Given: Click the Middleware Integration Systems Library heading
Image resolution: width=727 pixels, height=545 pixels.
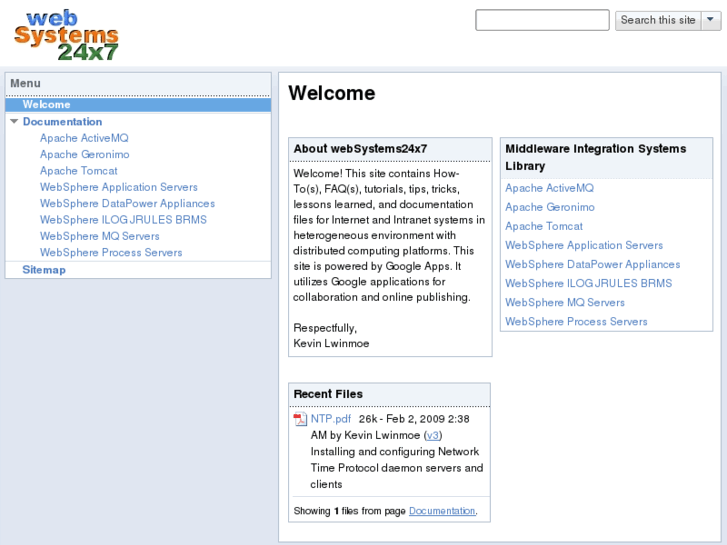Looking at the screenshot, I should [596, 157].
